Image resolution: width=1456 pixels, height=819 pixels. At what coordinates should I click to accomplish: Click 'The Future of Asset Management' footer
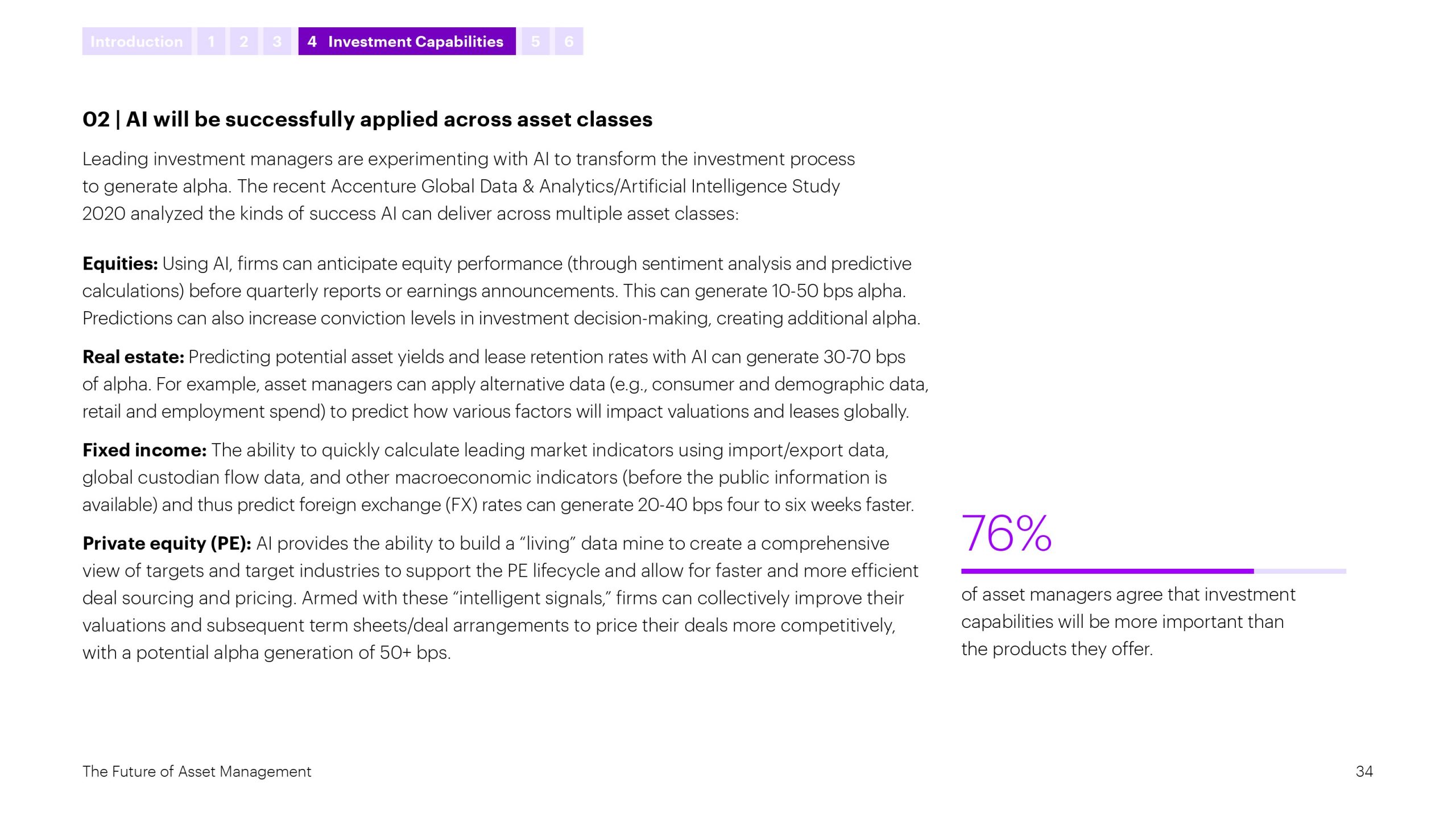tap(197, 772)
